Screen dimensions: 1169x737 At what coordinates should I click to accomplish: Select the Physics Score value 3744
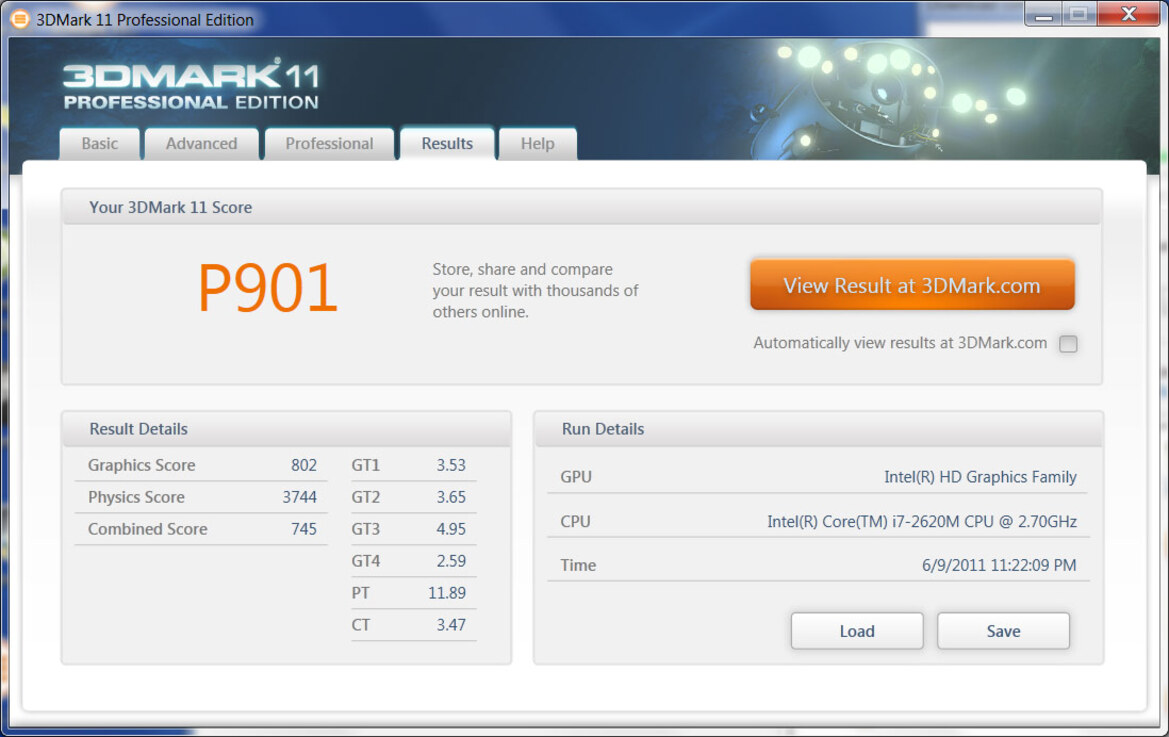[x=300, y=497]
